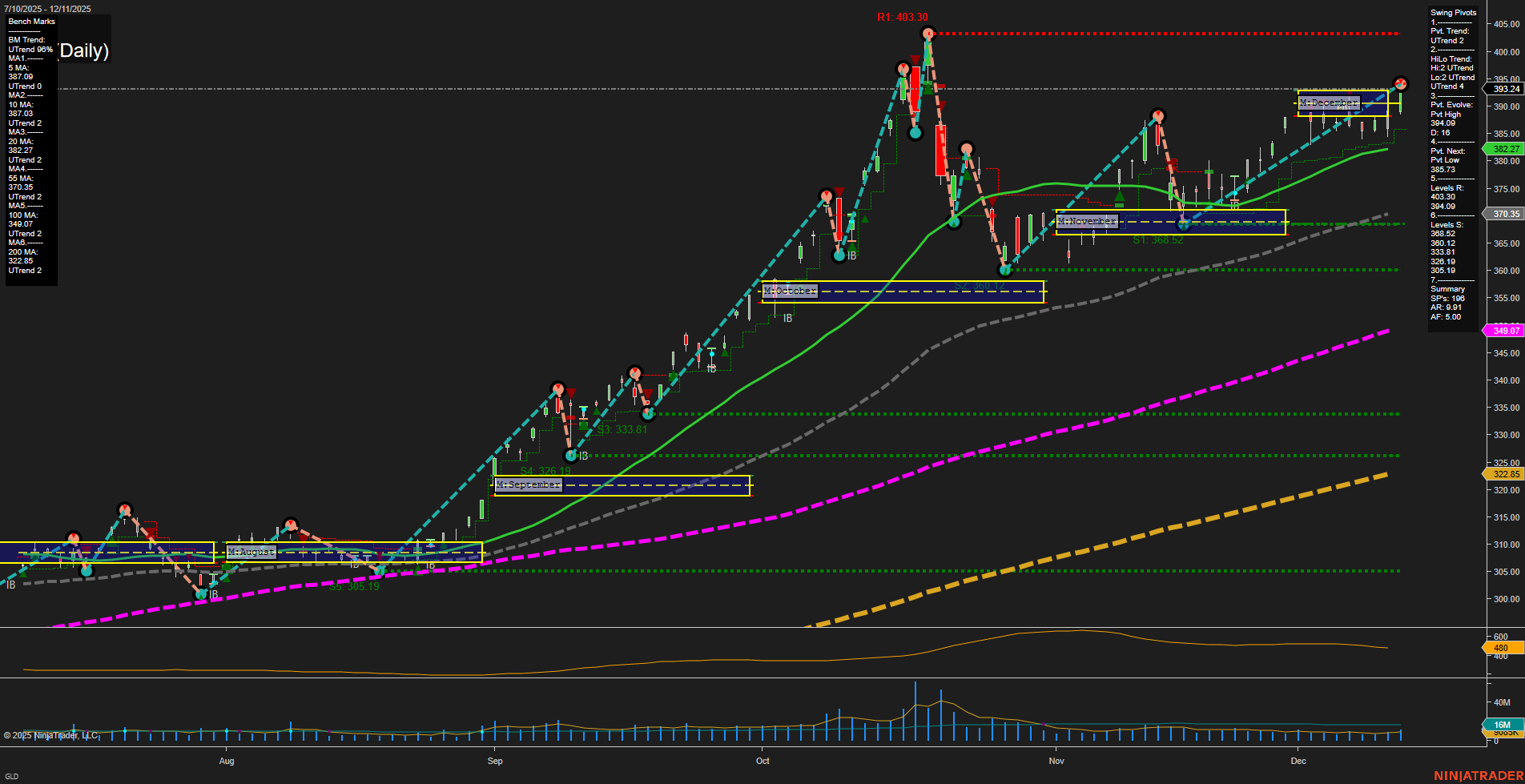Select the black 393.24 last-price marker on the axis
Image resolution: width=1525 pixels, height=784 pixels.
click(1506, 90)
